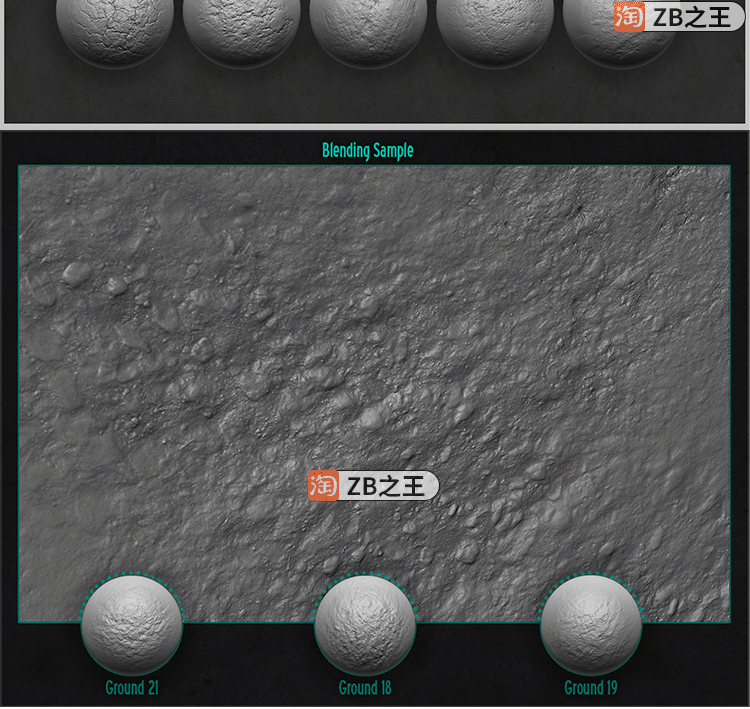The image size is (750, 709).
Task: Click the 'Ground 21' label text
Action: coord(132,687)
